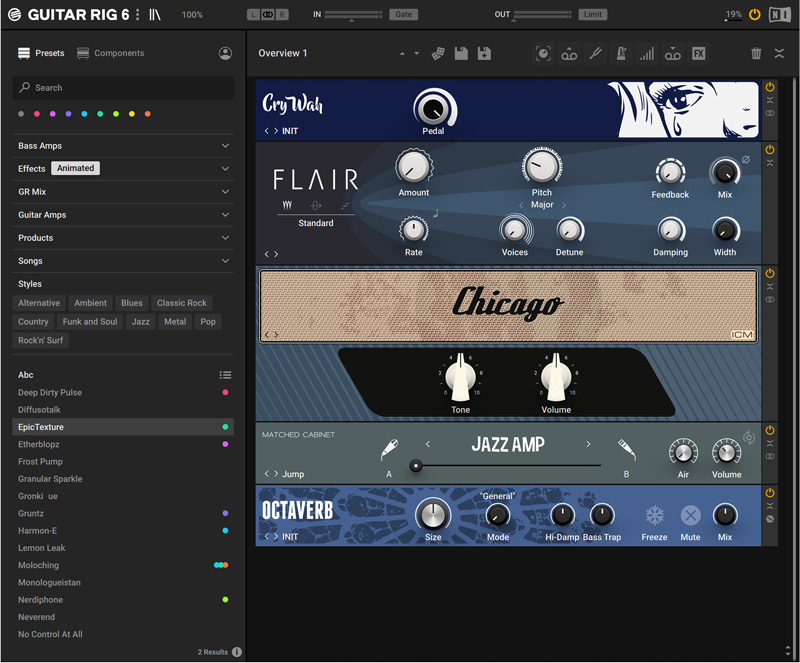Load the Nerdiphone preset
The height and width of the screenshot is (663, 800).
(x=122, y=600)
